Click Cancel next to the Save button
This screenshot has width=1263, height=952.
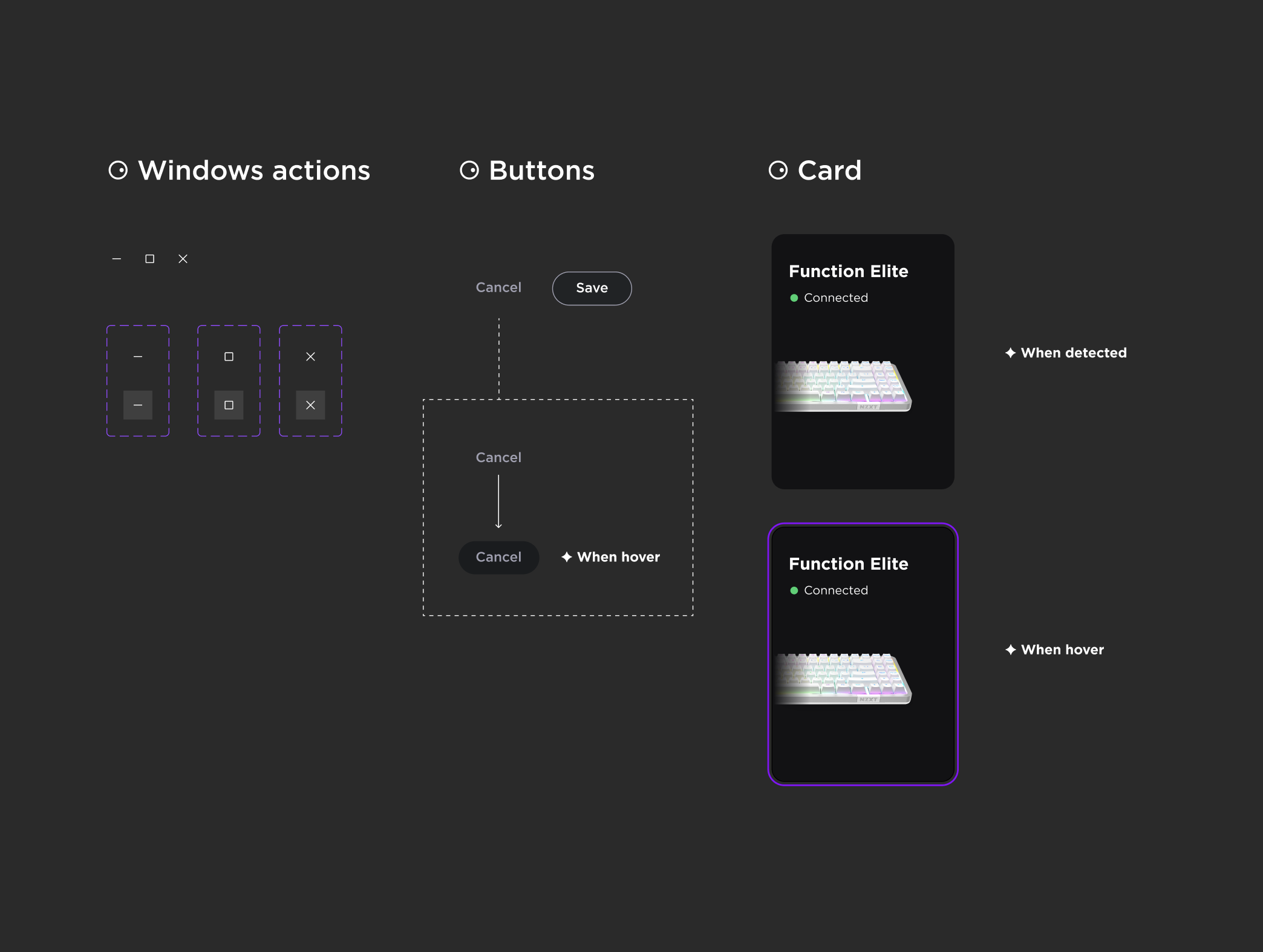498,288
